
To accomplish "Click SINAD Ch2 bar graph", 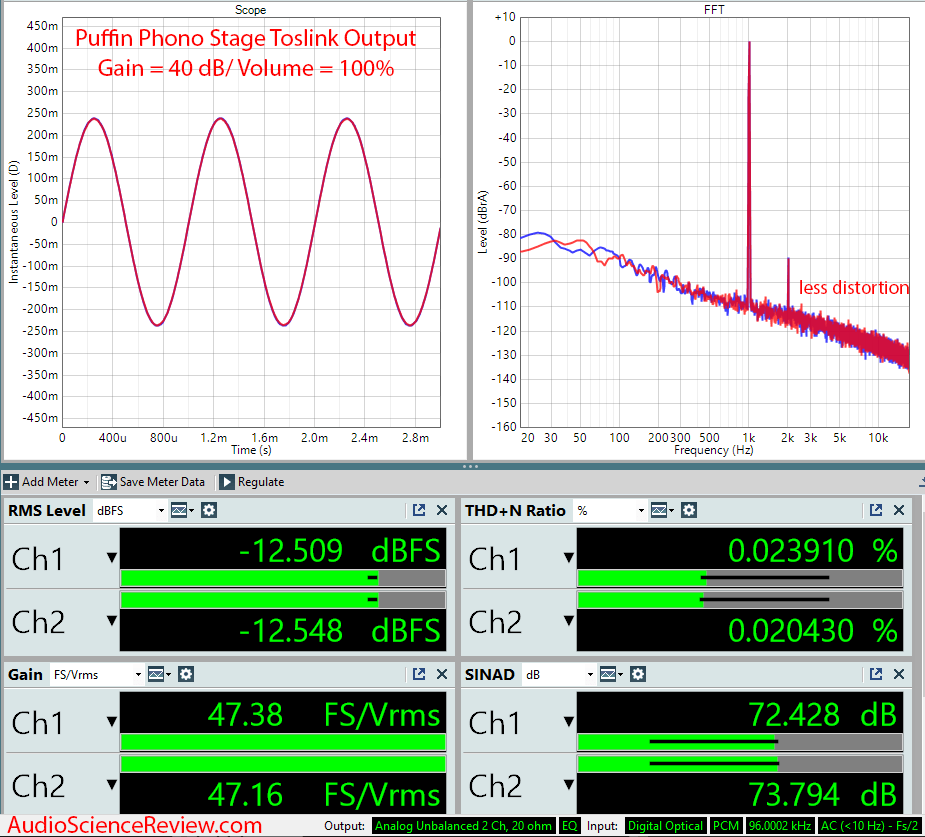I will (740, 764).
